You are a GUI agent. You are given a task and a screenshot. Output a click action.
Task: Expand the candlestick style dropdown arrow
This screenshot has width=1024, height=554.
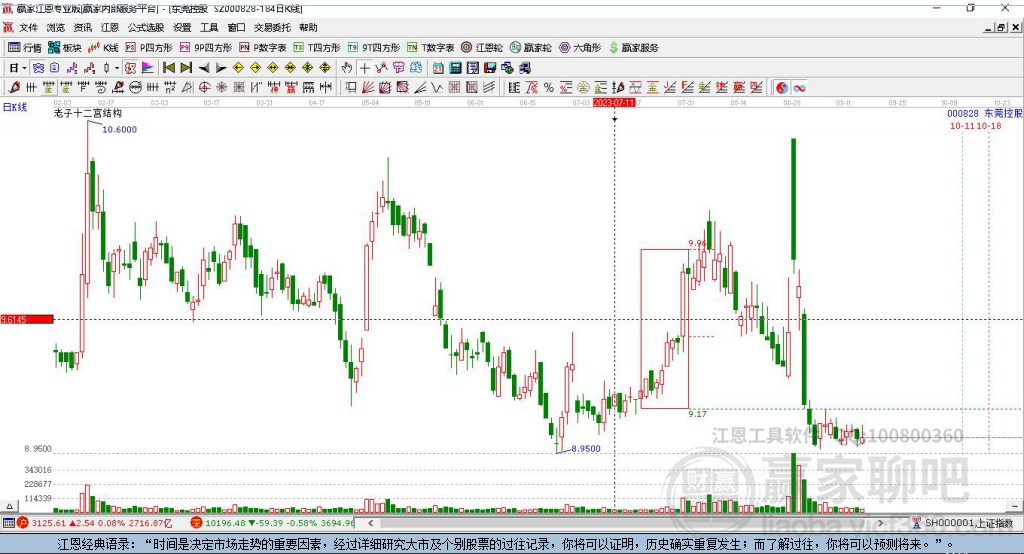click(117, 68)
